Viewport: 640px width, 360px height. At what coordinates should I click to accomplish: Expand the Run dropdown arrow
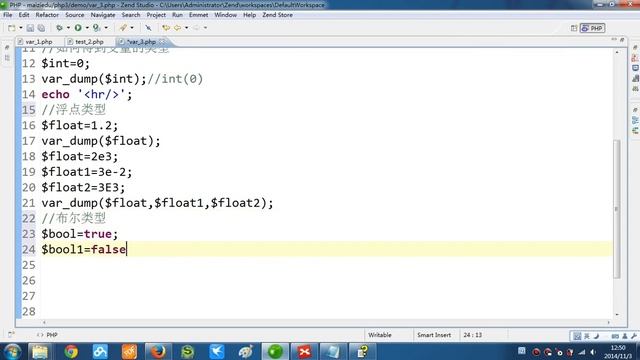(87, 28)
